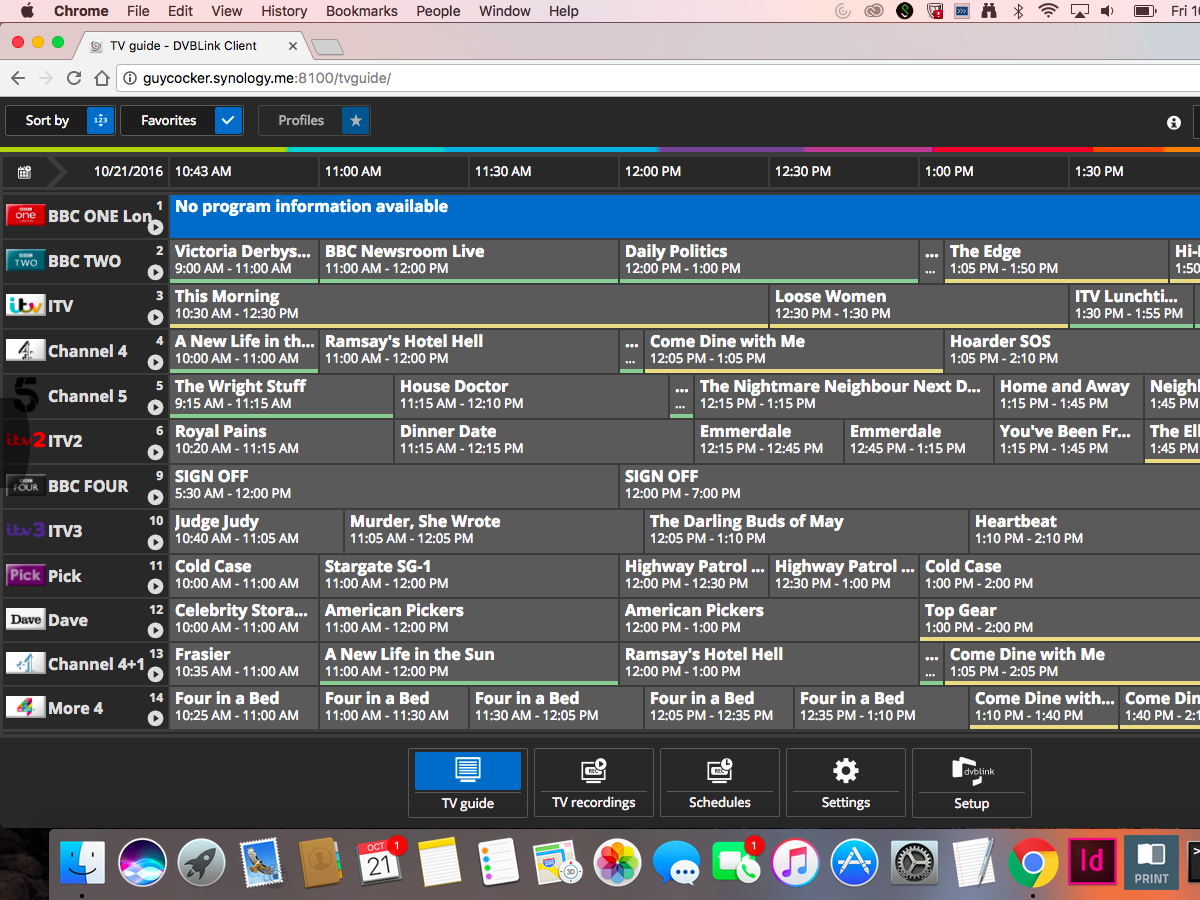1200x900 pixels.
Task: Open Photos from the Dock
Action: tap(617, 861)
